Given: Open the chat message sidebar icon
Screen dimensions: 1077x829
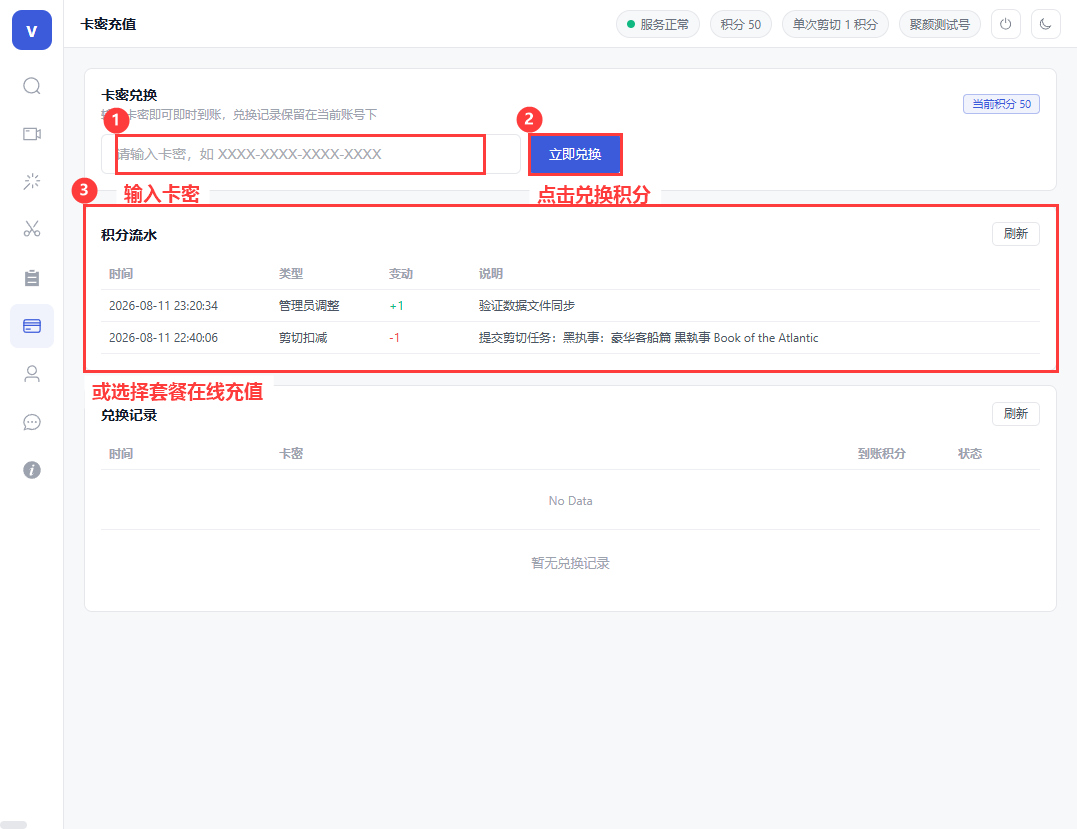Looking at the screenshot, I should point(32,422).
